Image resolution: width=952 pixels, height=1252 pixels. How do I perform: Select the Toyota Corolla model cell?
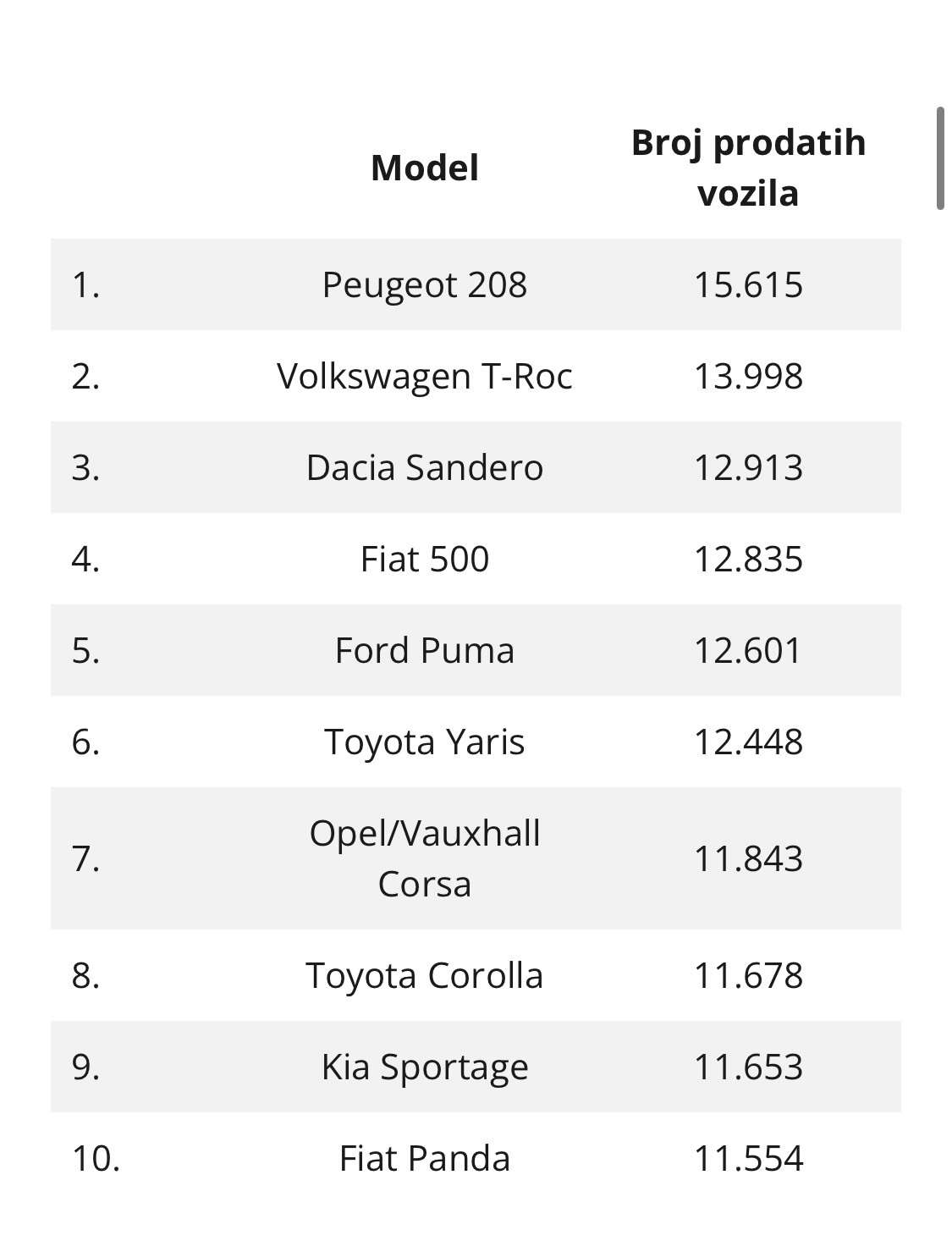pos(425,975)
